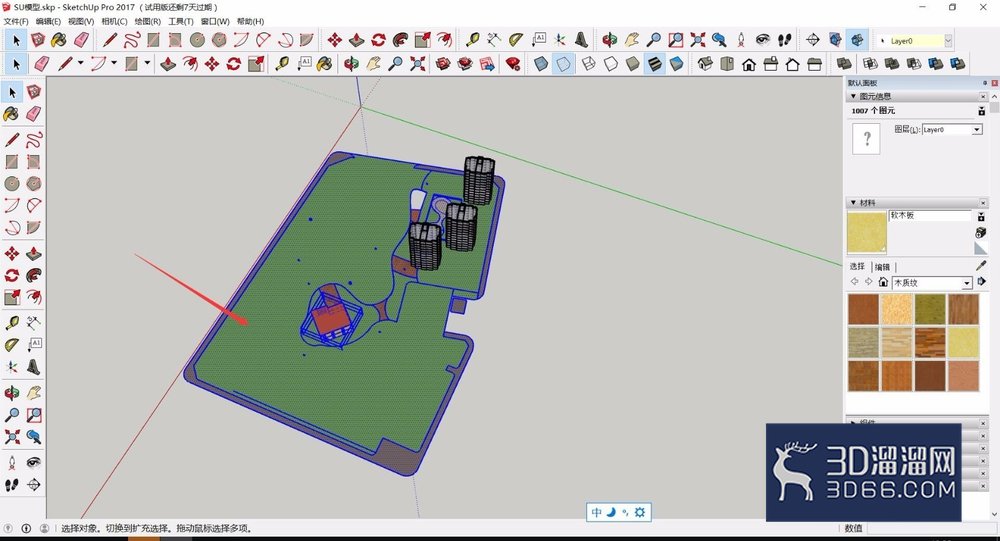Toggle Monochrome face style button
1000x541 pixels.
click(x=677, y=64)
